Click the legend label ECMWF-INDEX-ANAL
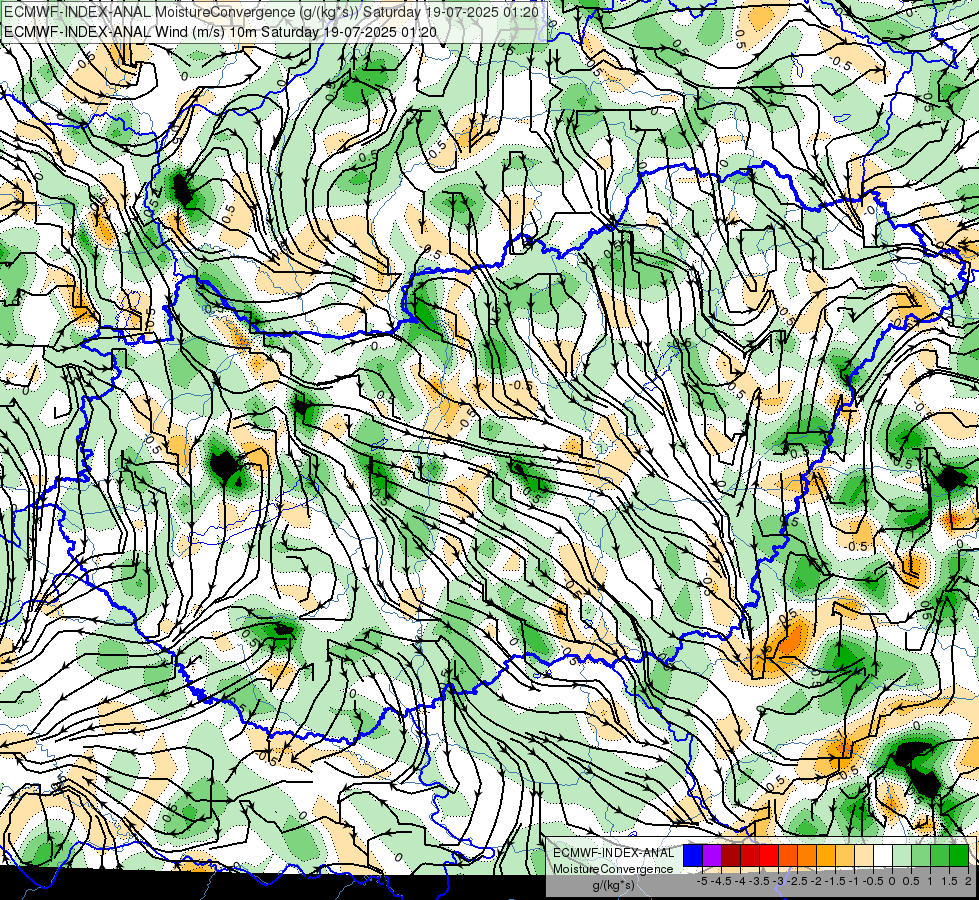This screenshot has height=900, width=979. click(x=613, y=853)
